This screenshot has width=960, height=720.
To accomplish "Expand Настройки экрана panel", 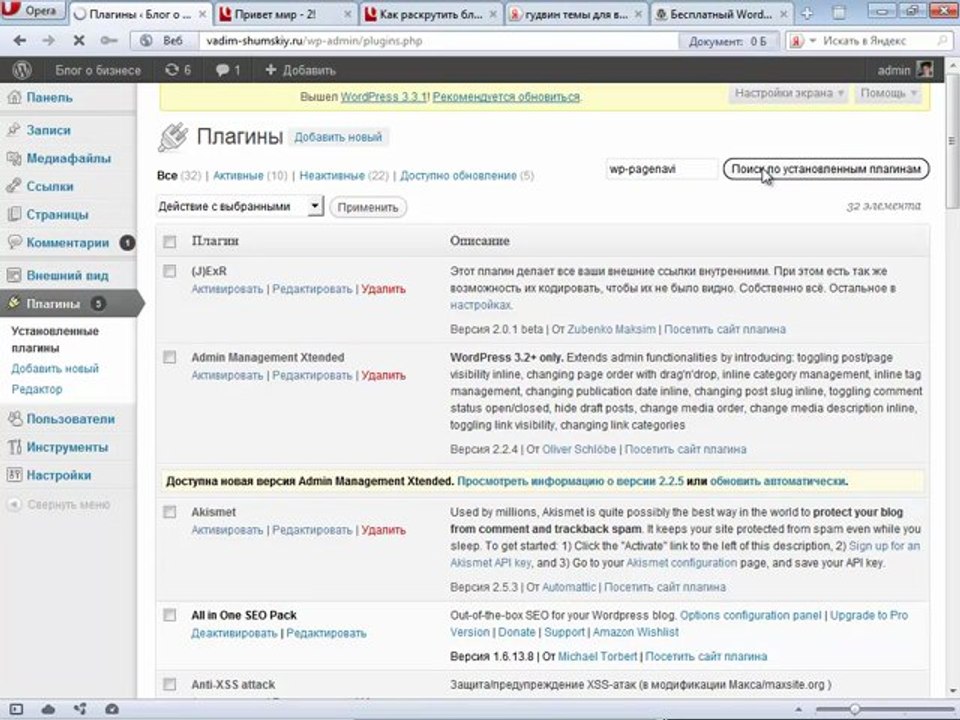I will point(789,93).
